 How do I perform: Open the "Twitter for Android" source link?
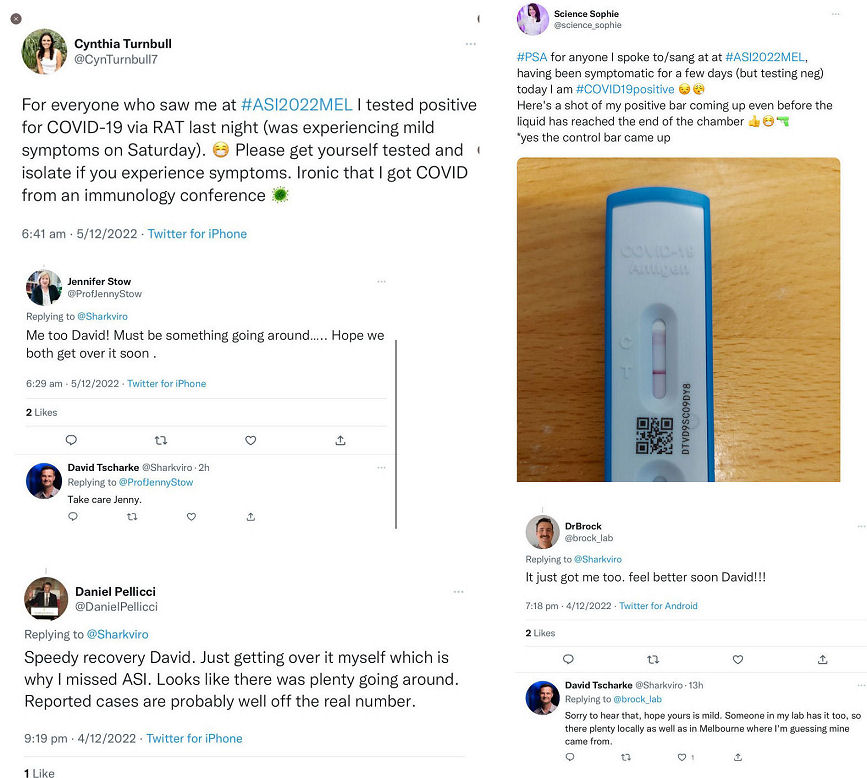pos(658,606)
